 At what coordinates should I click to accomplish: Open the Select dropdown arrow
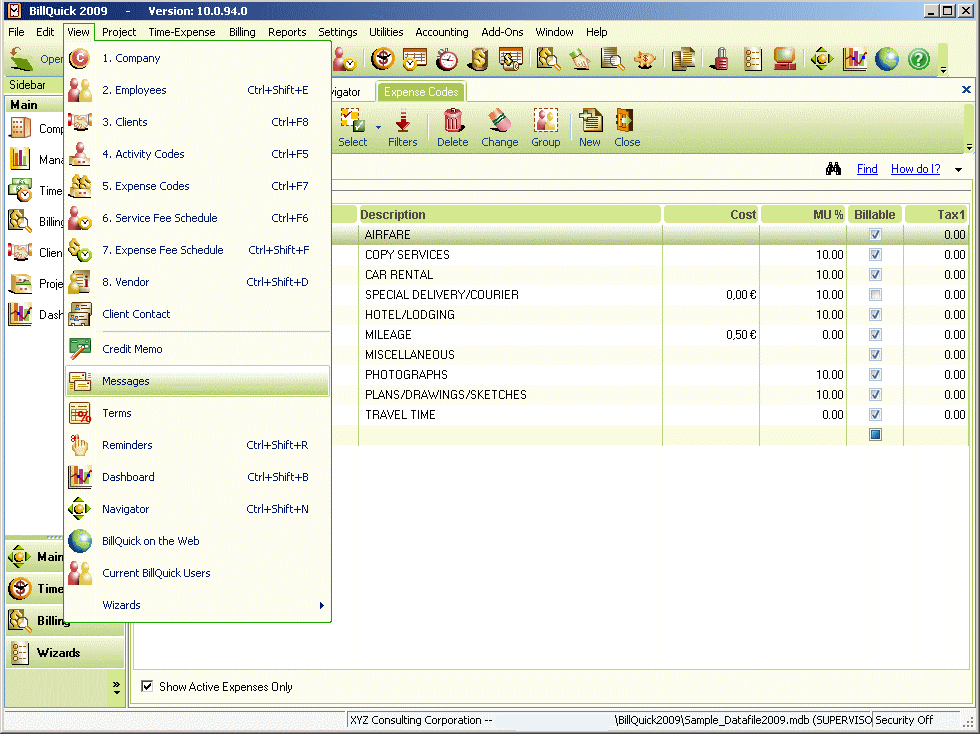tap(378, 128)
